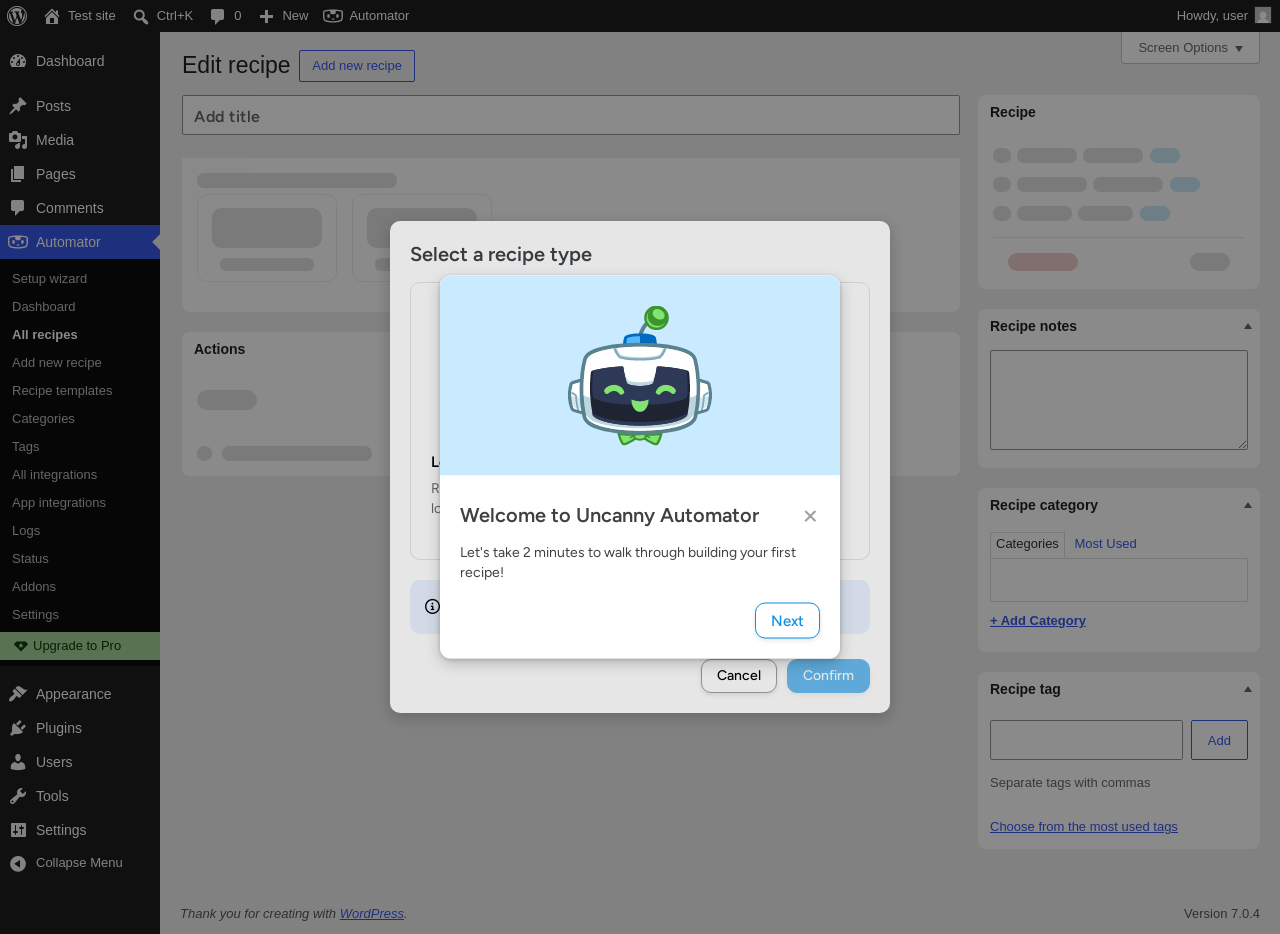Click the Posts pushpin icon
1280x934 pixels.
coord(18,106)
